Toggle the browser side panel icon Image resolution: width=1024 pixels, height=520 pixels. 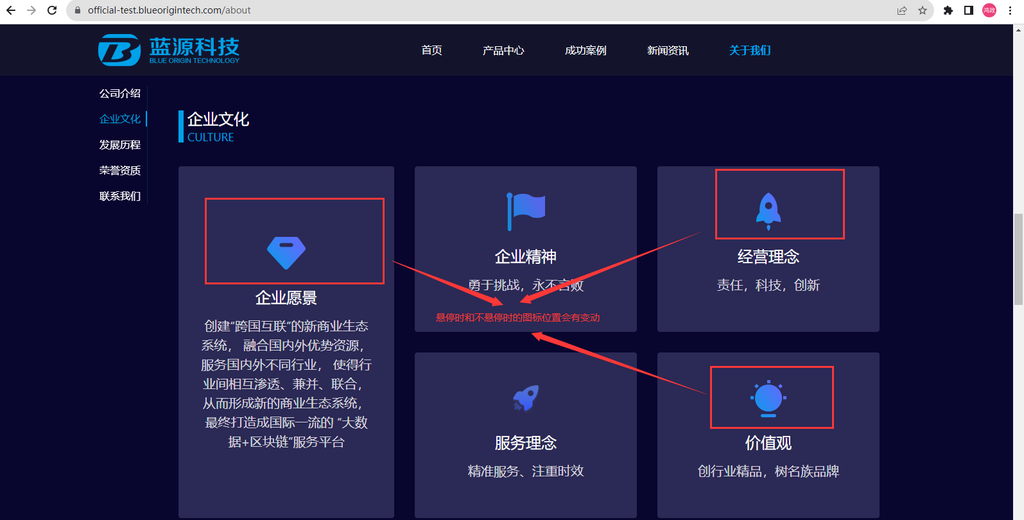[x=968, y=10]
